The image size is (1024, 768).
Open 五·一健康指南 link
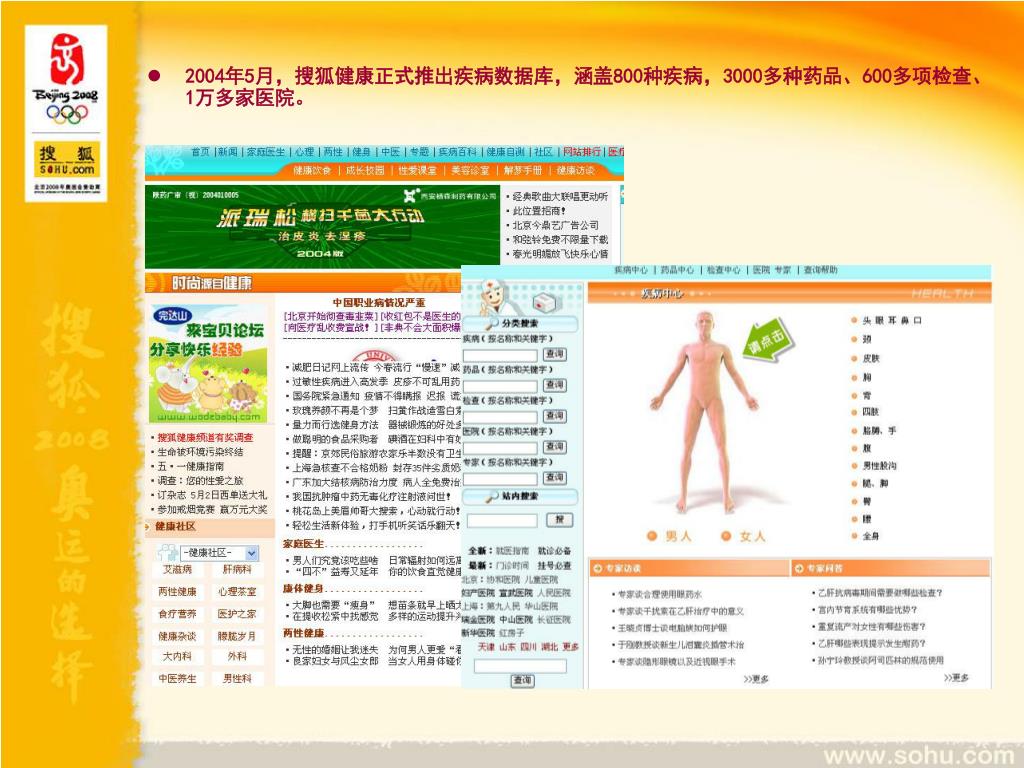point(191,466)
